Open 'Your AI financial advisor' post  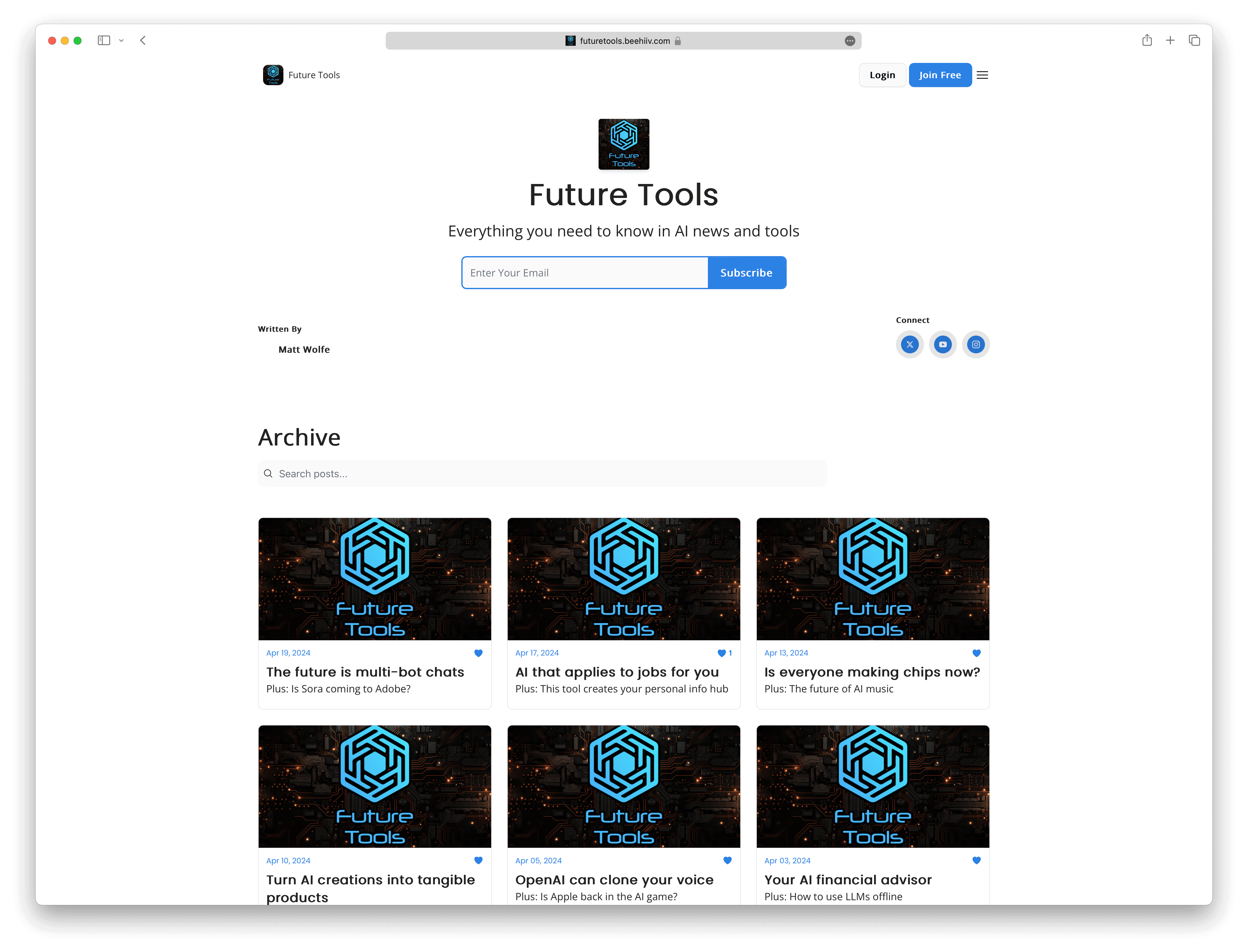coord(847,880)
